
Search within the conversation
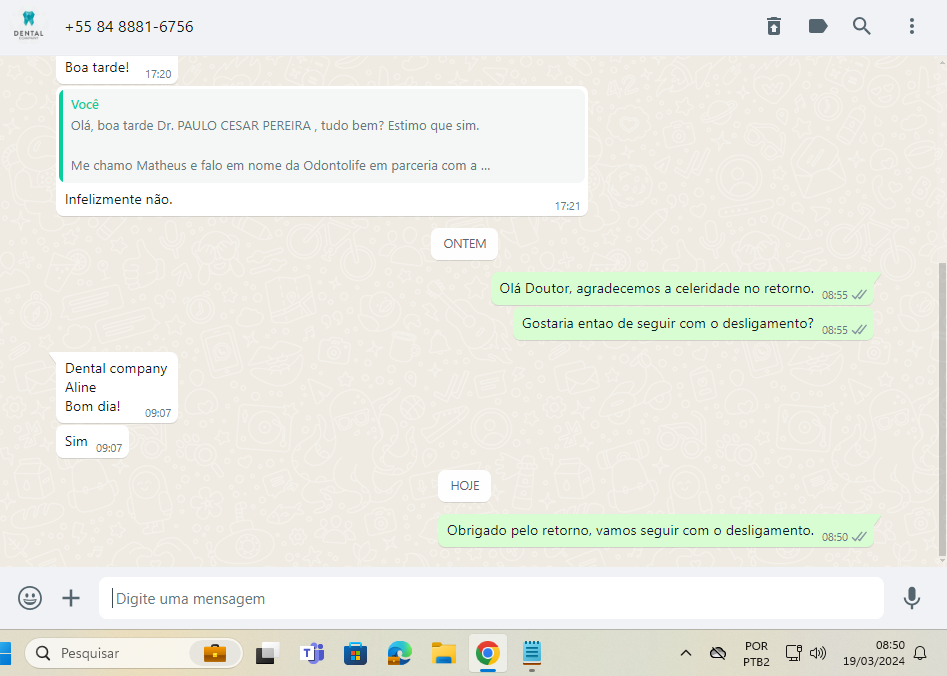(x=861, y=26)
